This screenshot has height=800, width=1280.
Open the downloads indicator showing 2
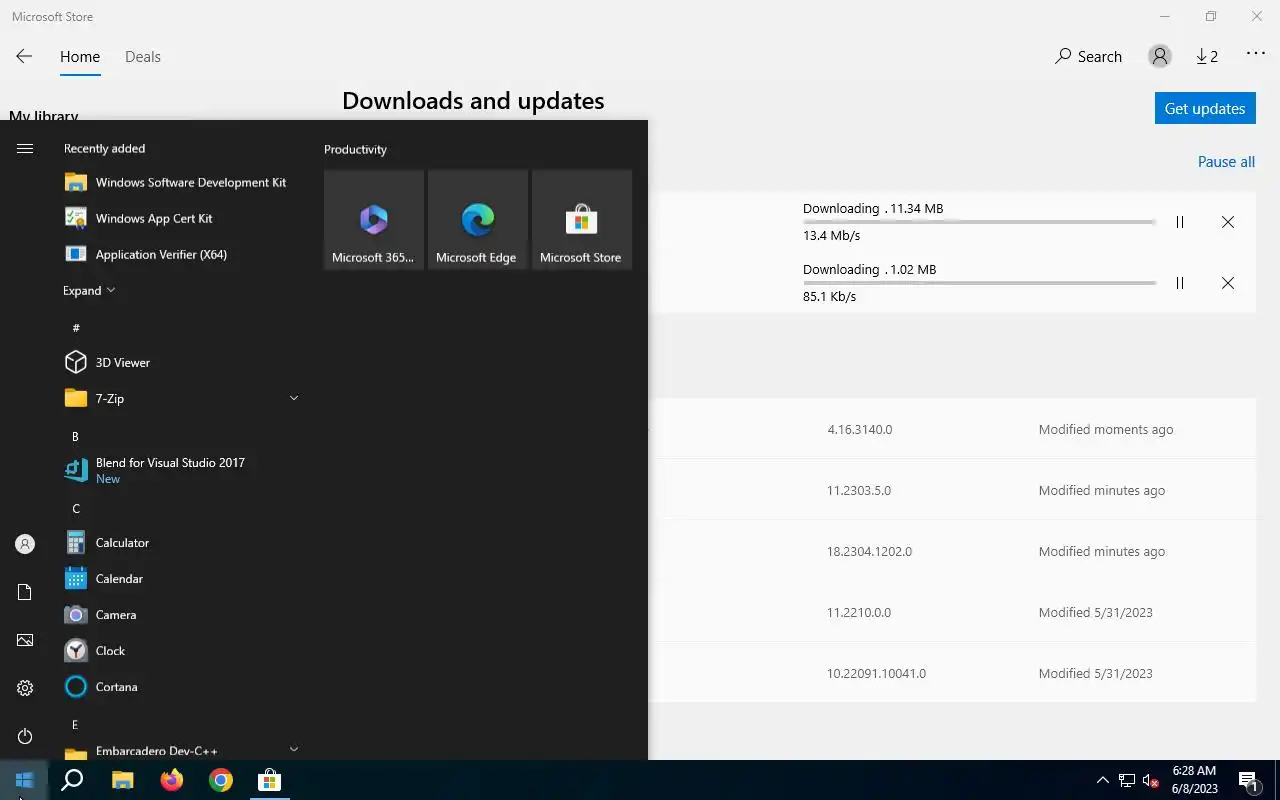pos(1207,57)
